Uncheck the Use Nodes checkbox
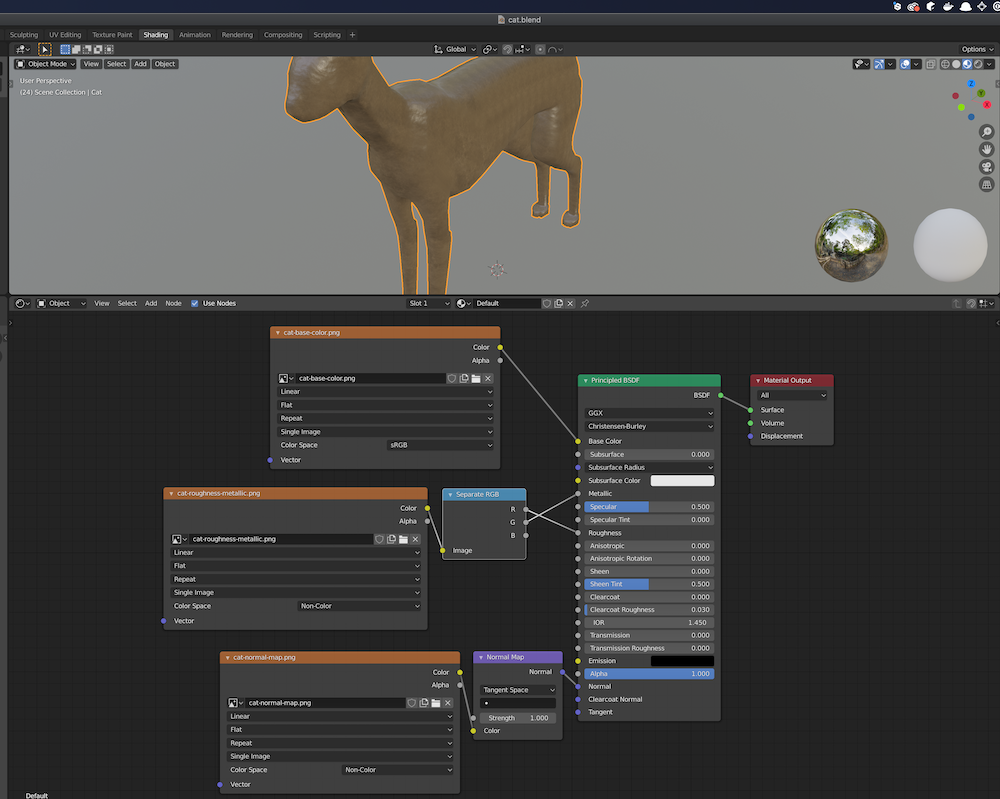The height and width of the screenshot is (799, 1000). 195,303
